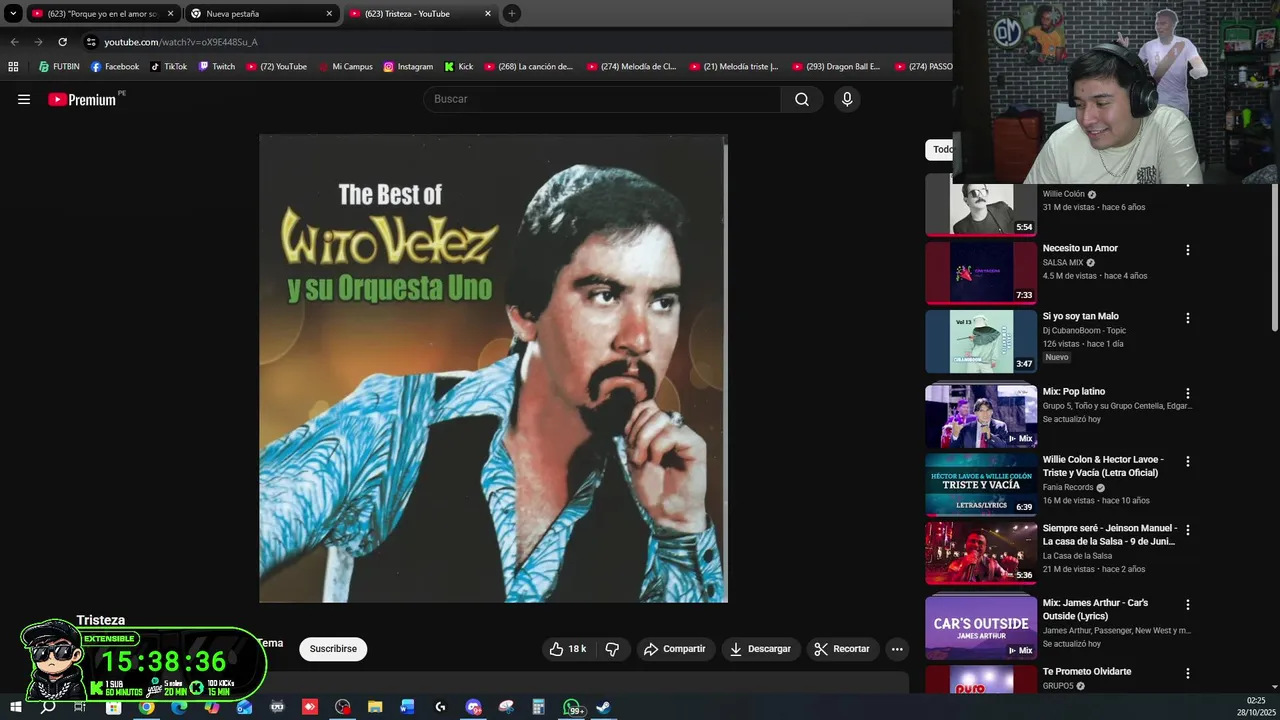Download the video with Descargar
The height and width of the screenshot is (720, 1280).
pyautogui.click(x=760, y=649)
